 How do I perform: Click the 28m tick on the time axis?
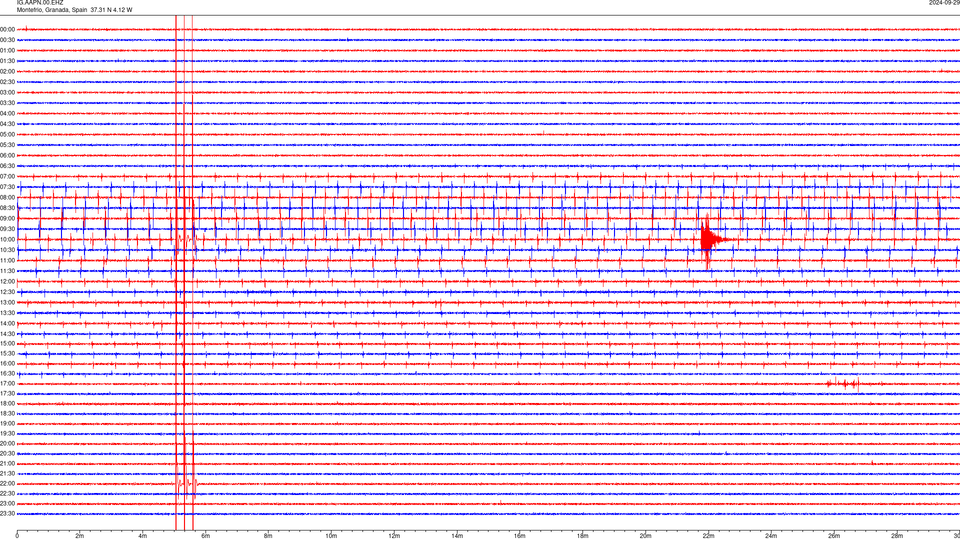click(897, 536)
